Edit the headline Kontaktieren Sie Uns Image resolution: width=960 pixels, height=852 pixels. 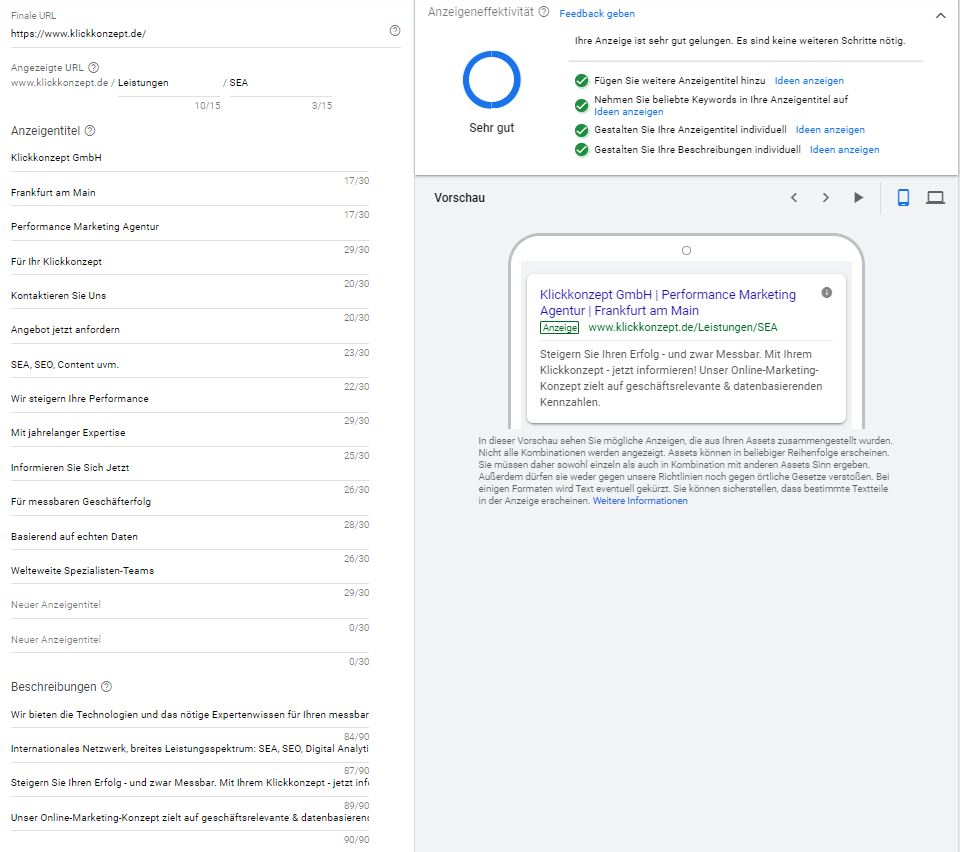190,296
